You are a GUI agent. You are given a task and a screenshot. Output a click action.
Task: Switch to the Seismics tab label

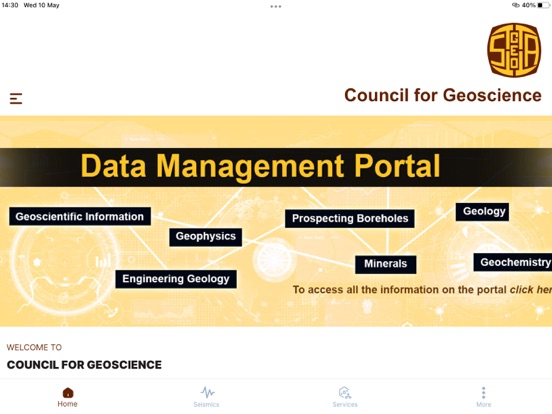206,404
